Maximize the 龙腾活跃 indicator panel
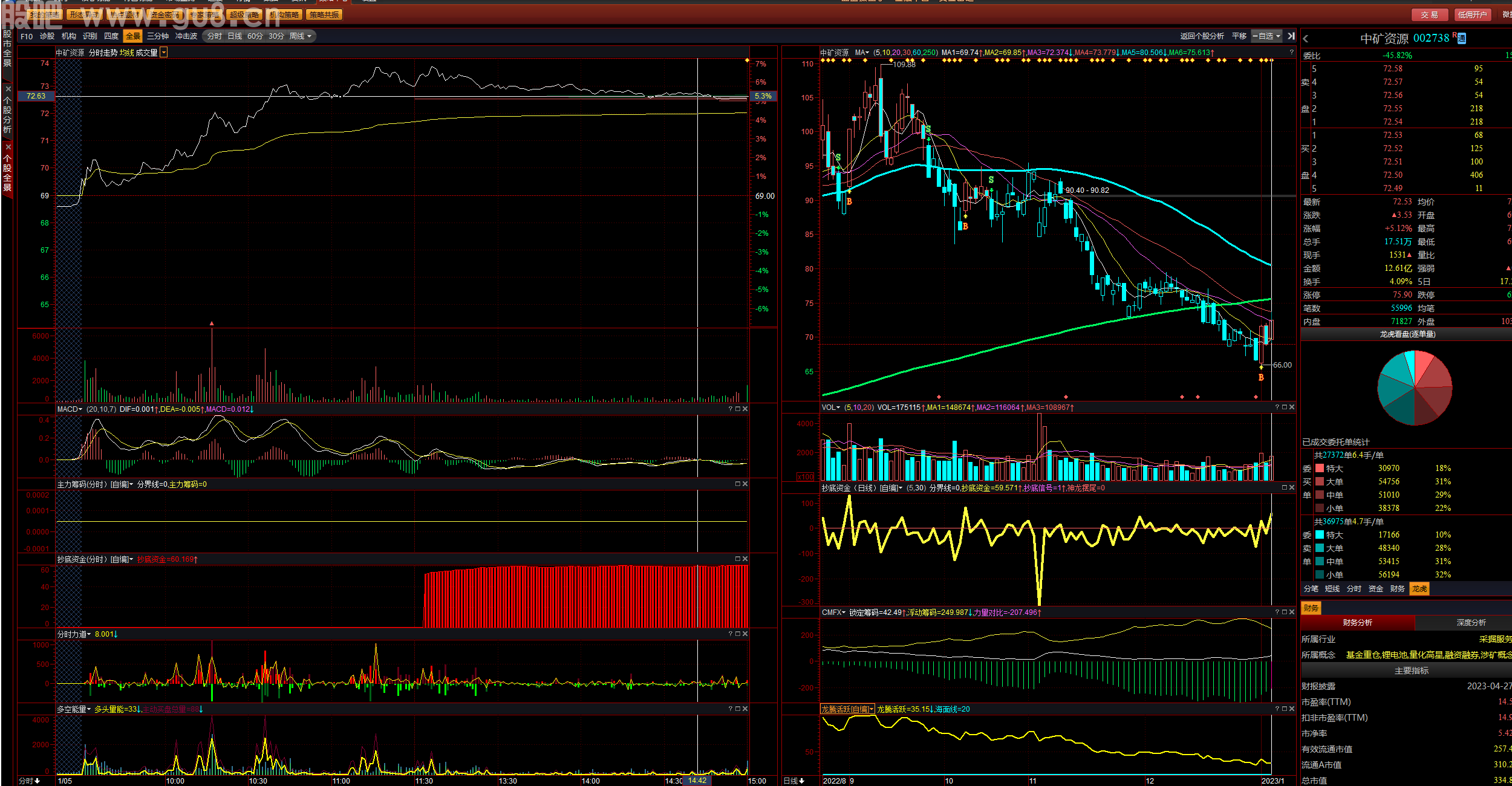 tap(1285, 709)
